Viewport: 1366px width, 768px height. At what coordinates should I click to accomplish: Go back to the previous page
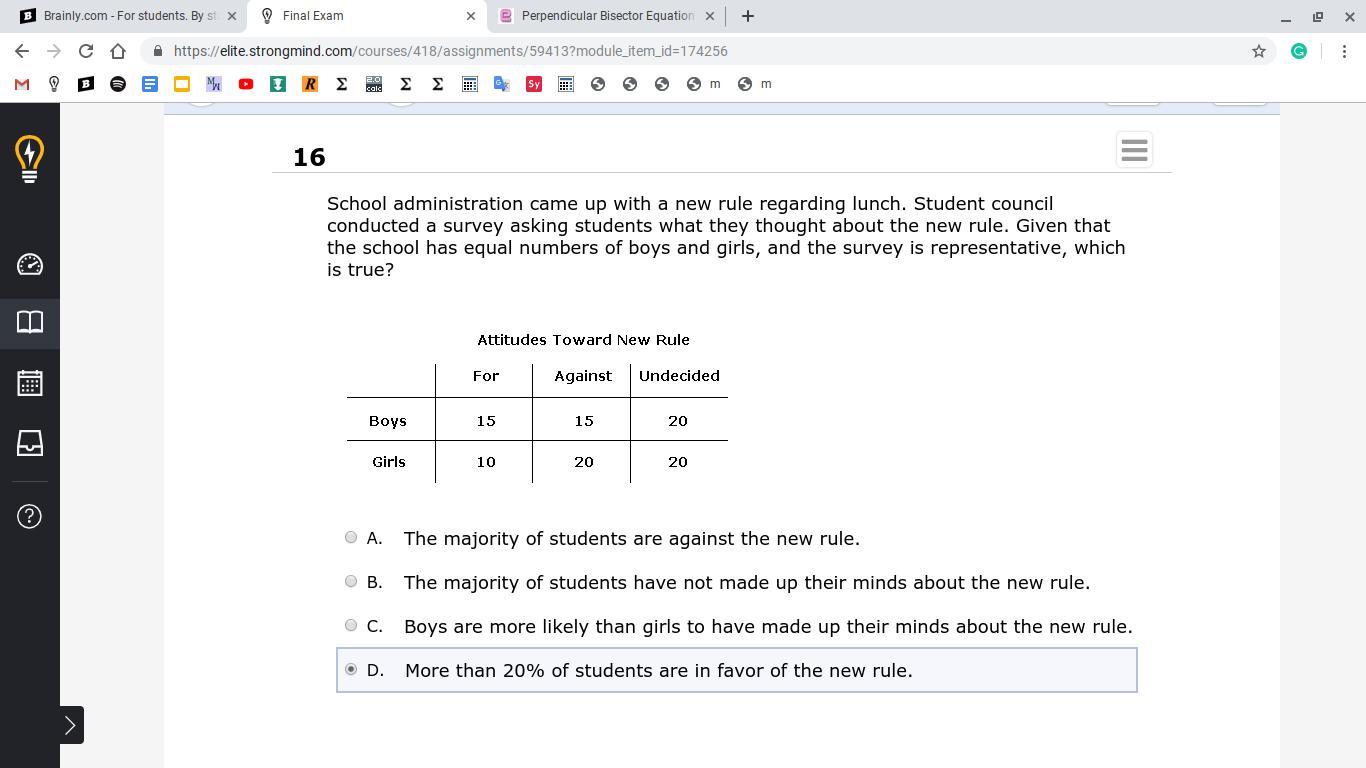(x=22, y=51)
